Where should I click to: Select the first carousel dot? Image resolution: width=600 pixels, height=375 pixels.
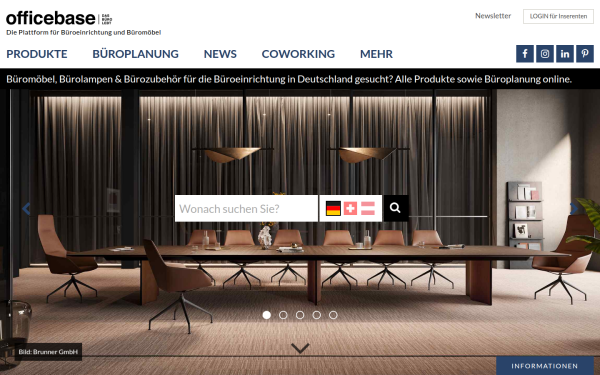pyautogui.click(x=267, y=315)
